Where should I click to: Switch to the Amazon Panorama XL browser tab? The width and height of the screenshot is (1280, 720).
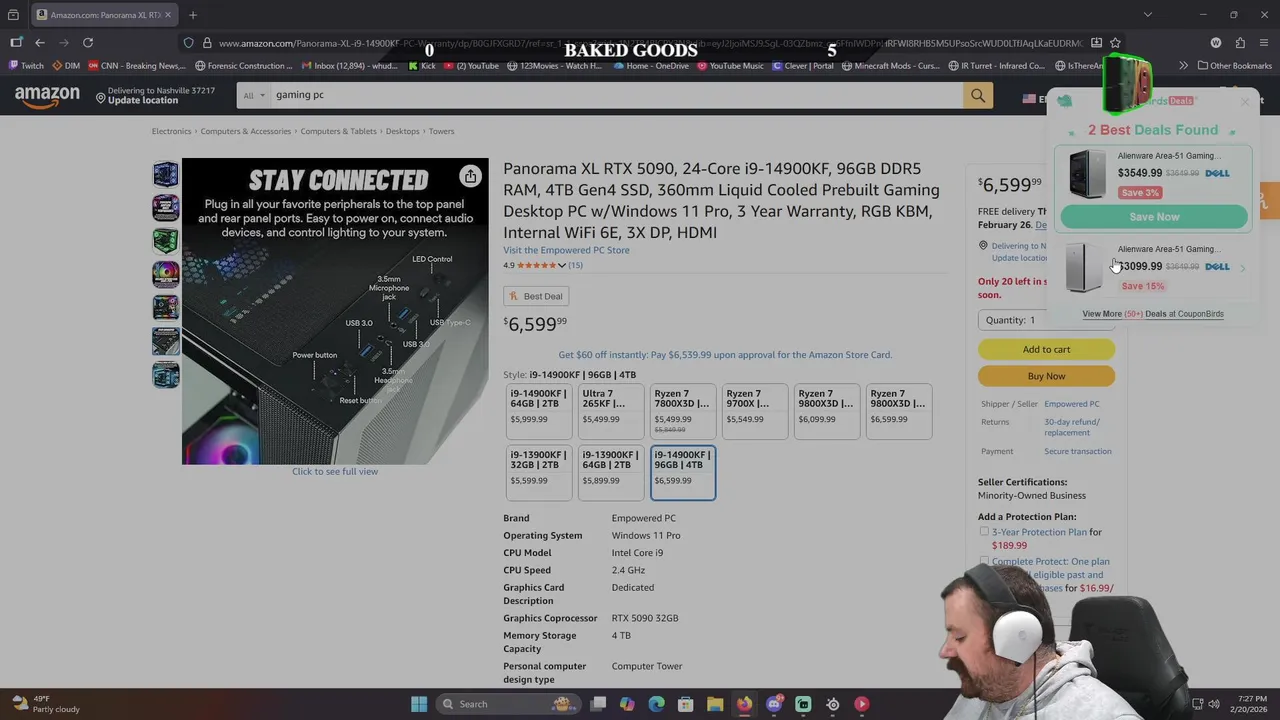coord(103,15)
